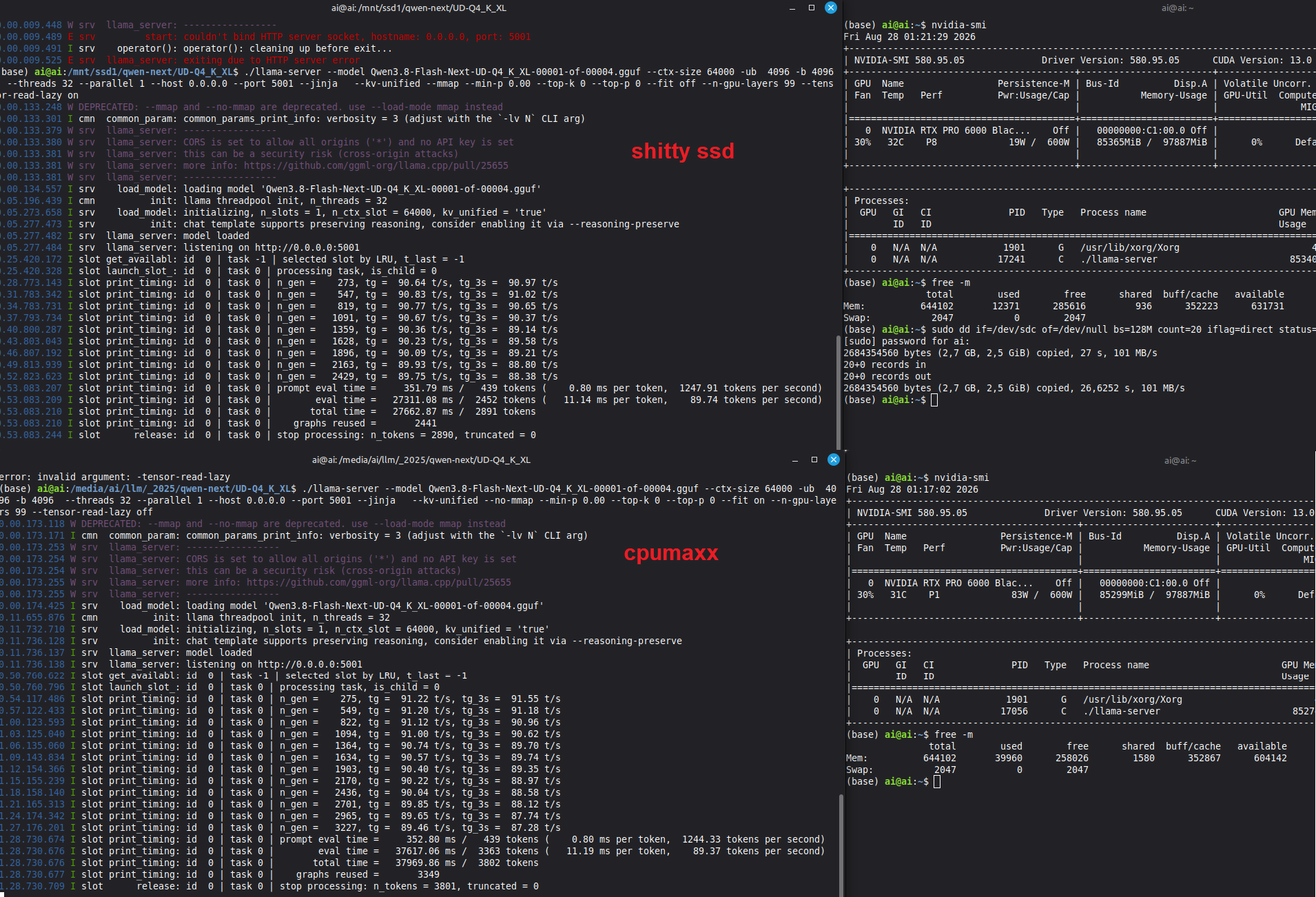Viewport: 1316px width, 897px height.
Task: Click 'listening on http://0.0.0.0:5001' in the /mnt/ssd1 terminal
Action: click(x=271, y=247)
